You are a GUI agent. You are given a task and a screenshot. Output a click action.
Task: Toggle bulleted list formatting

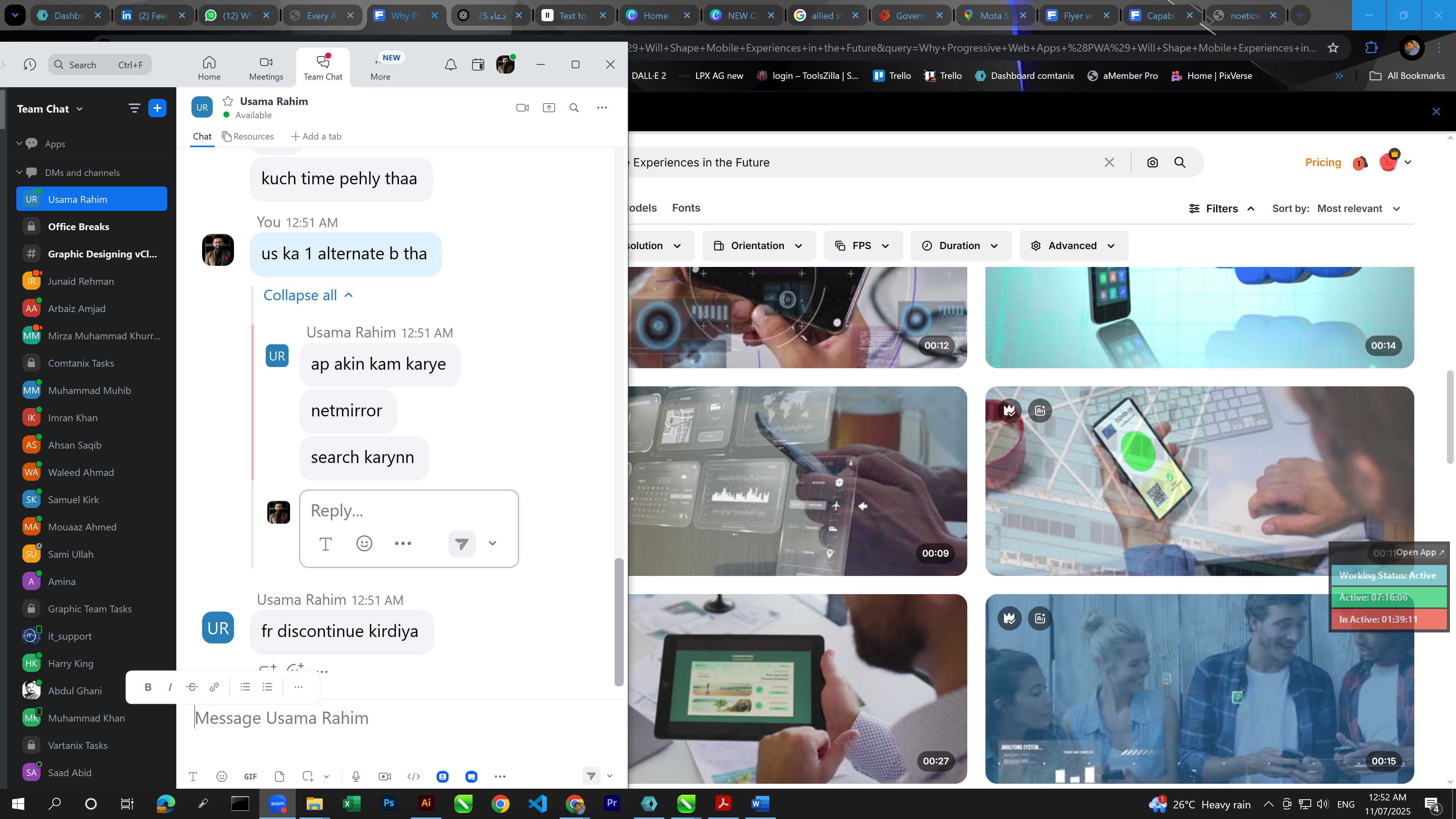[245, 687]
